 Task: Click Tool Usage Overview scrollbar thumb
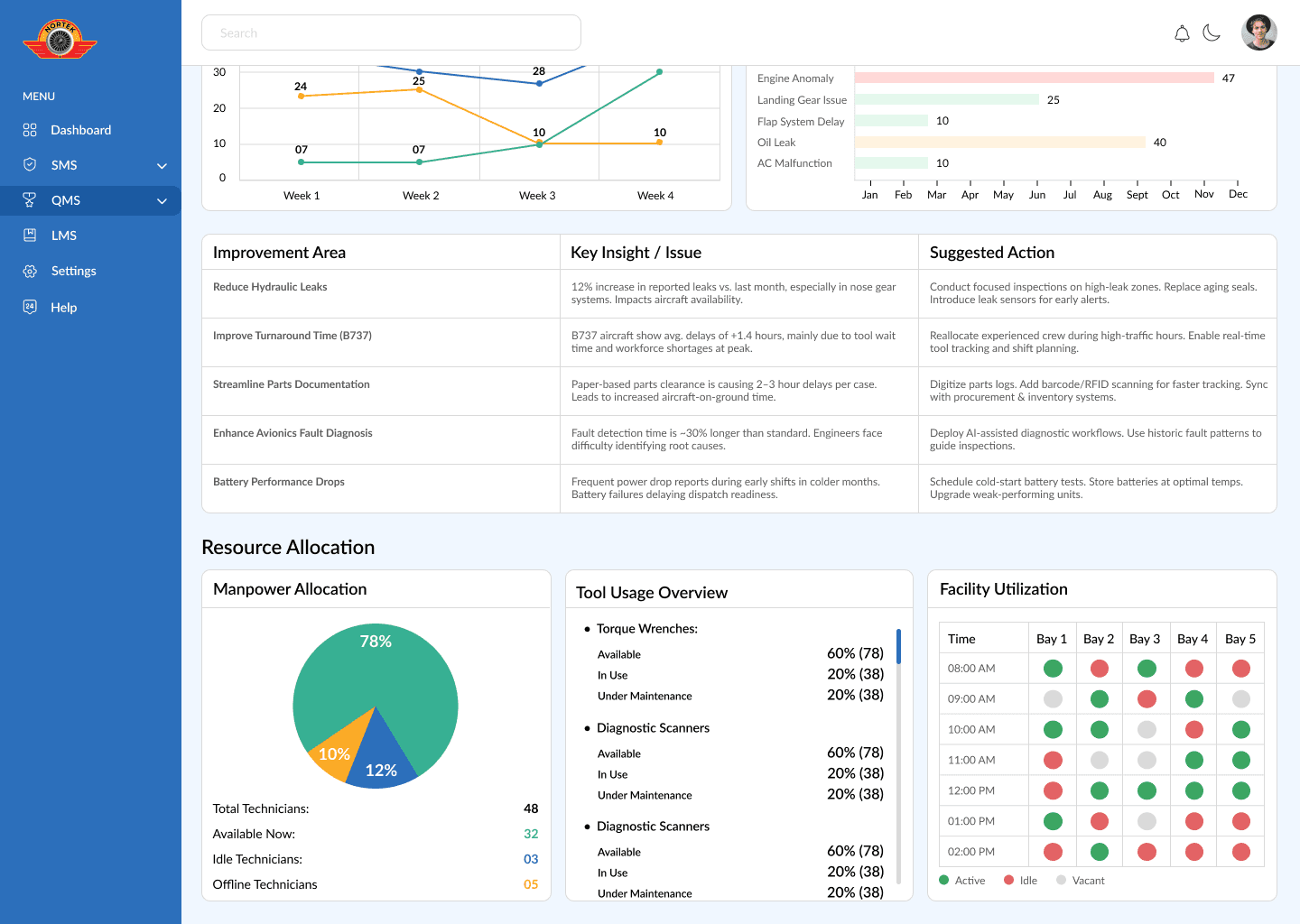[898, 646]
